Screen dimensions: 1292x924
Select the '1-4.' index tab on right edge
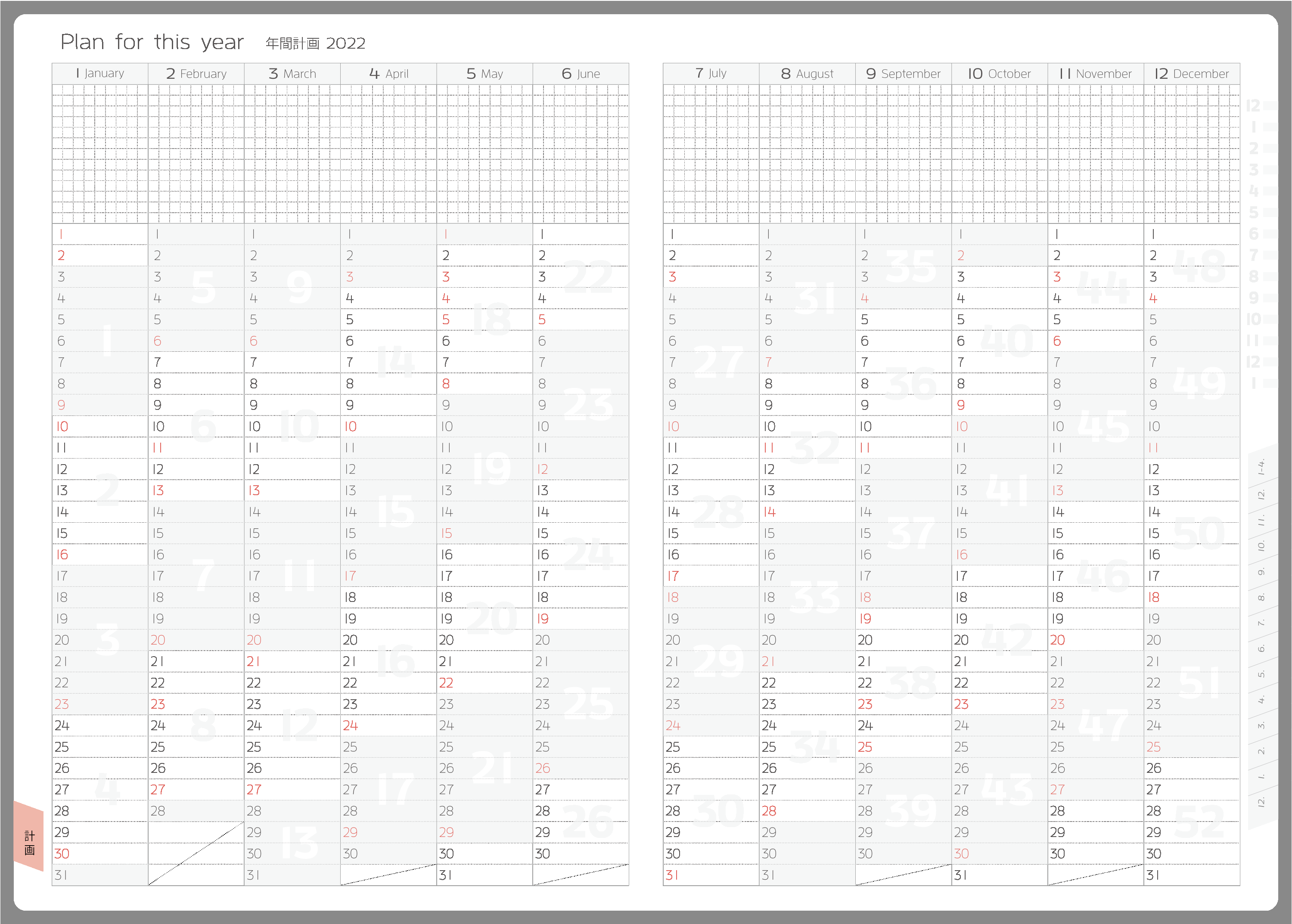(x=1261, y=467)
